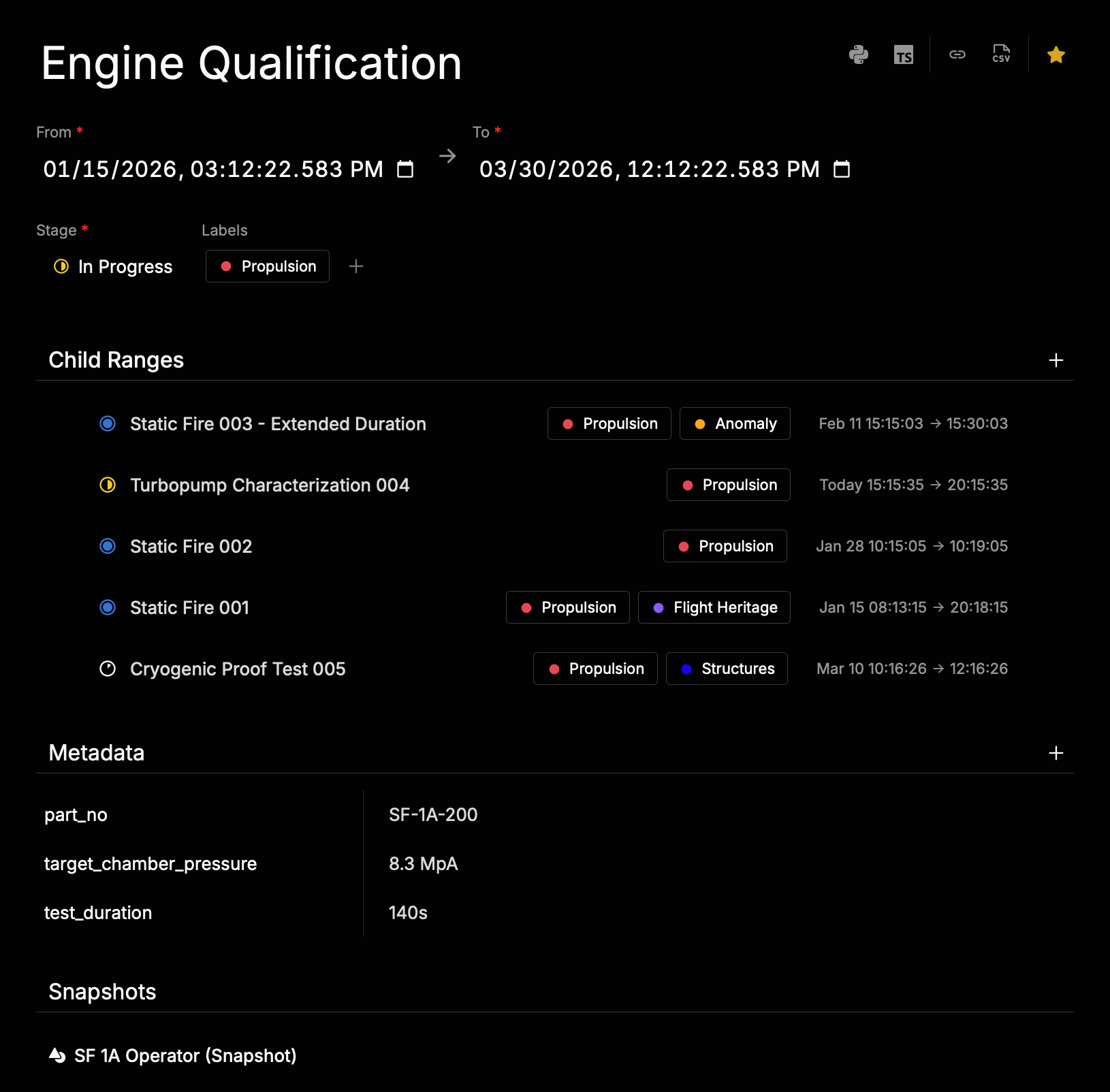
Task: Open Static Fire 003 - Extended Duration
Action: click(278, 423)
